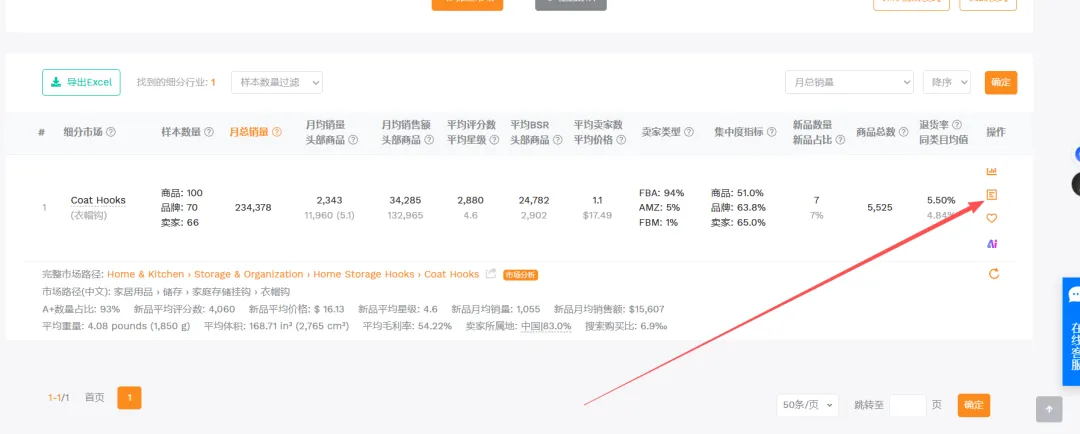Click the FBA: 94% seller type text
The image size is (1080, 434).
click(662, 193)
